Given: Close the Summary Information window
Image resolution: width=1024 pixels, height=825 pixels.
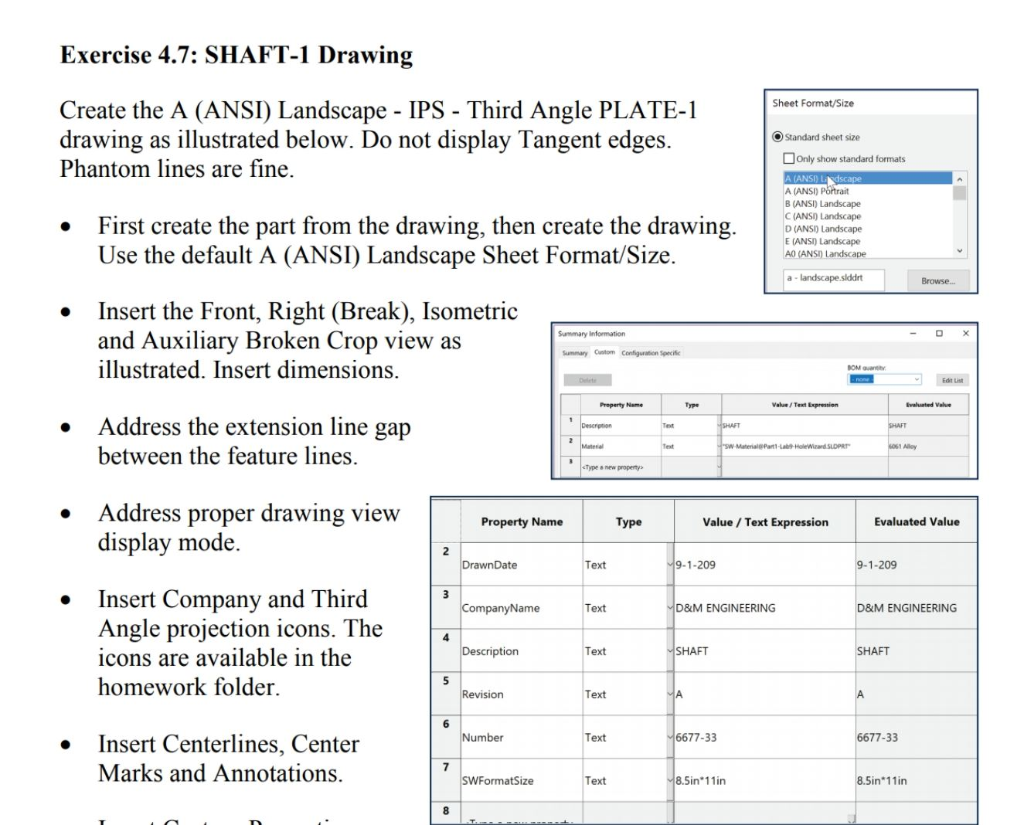Looking at the screenshot, I should [x=966, y=333].
